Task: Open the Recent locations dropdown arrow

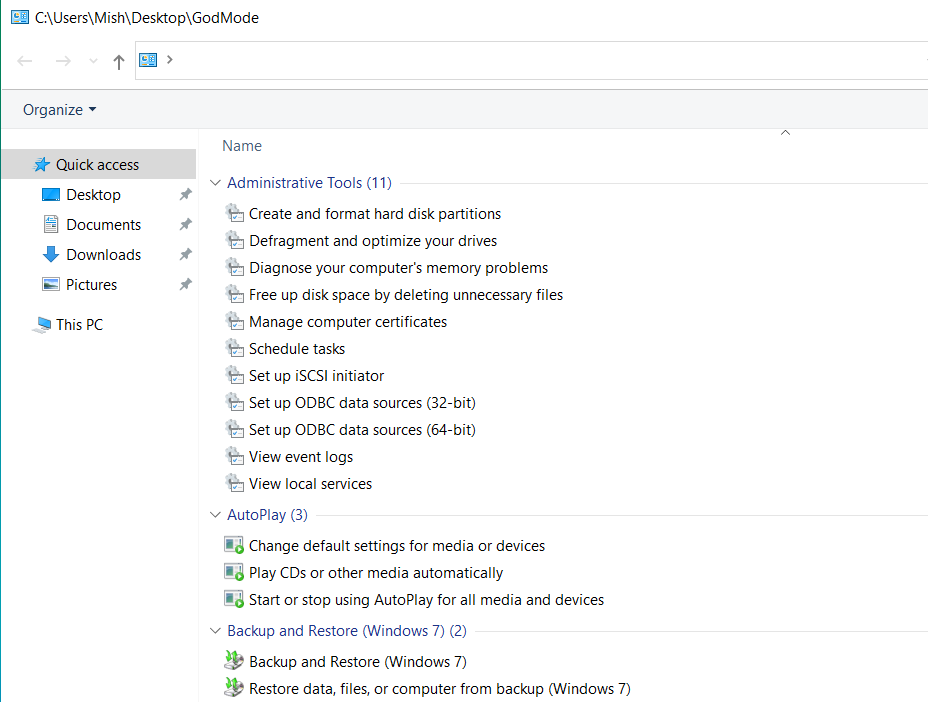Action: [x=93, y=61]
